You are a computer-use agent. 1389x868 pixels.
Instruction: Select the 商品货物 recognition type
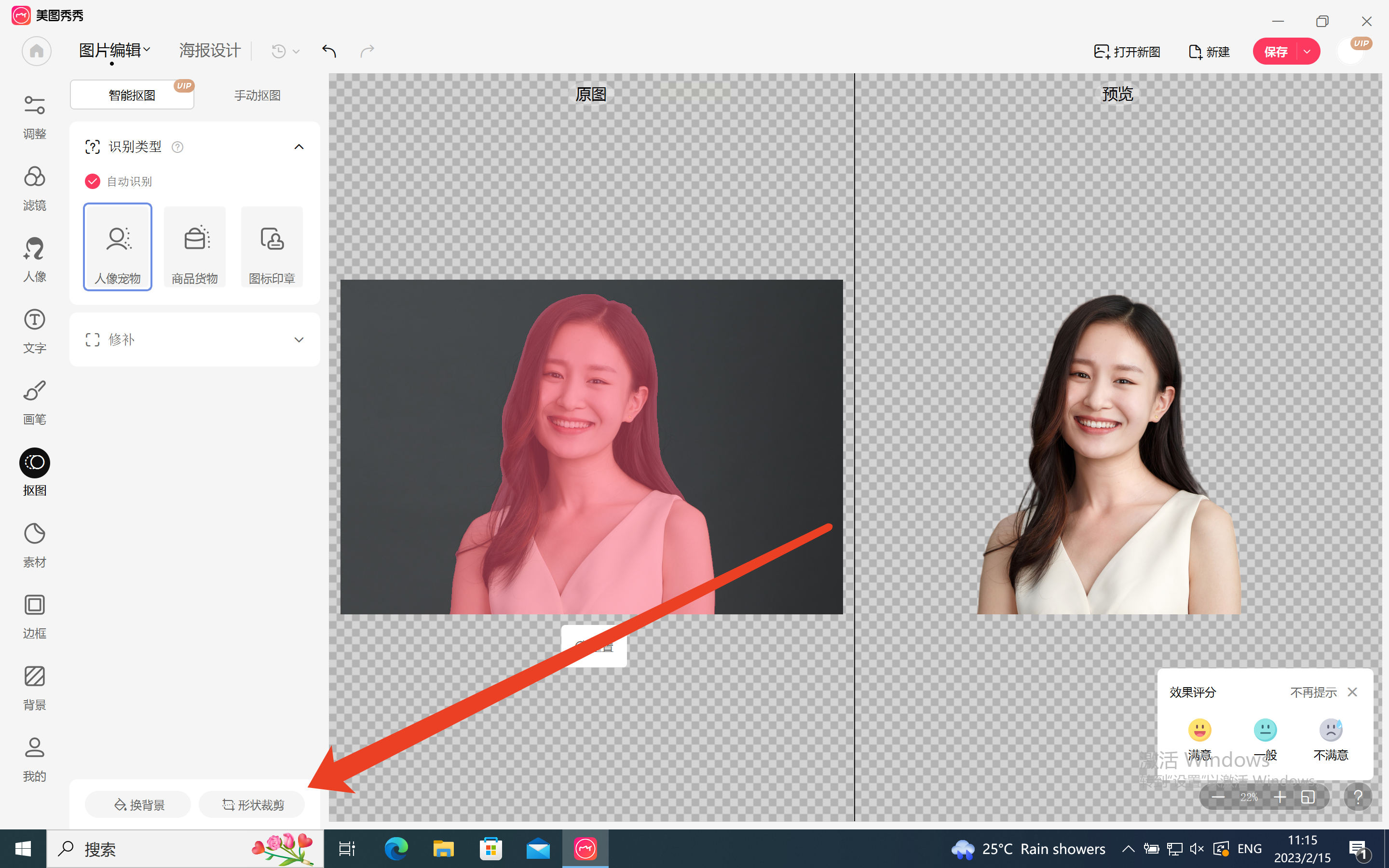pos(194,247)
